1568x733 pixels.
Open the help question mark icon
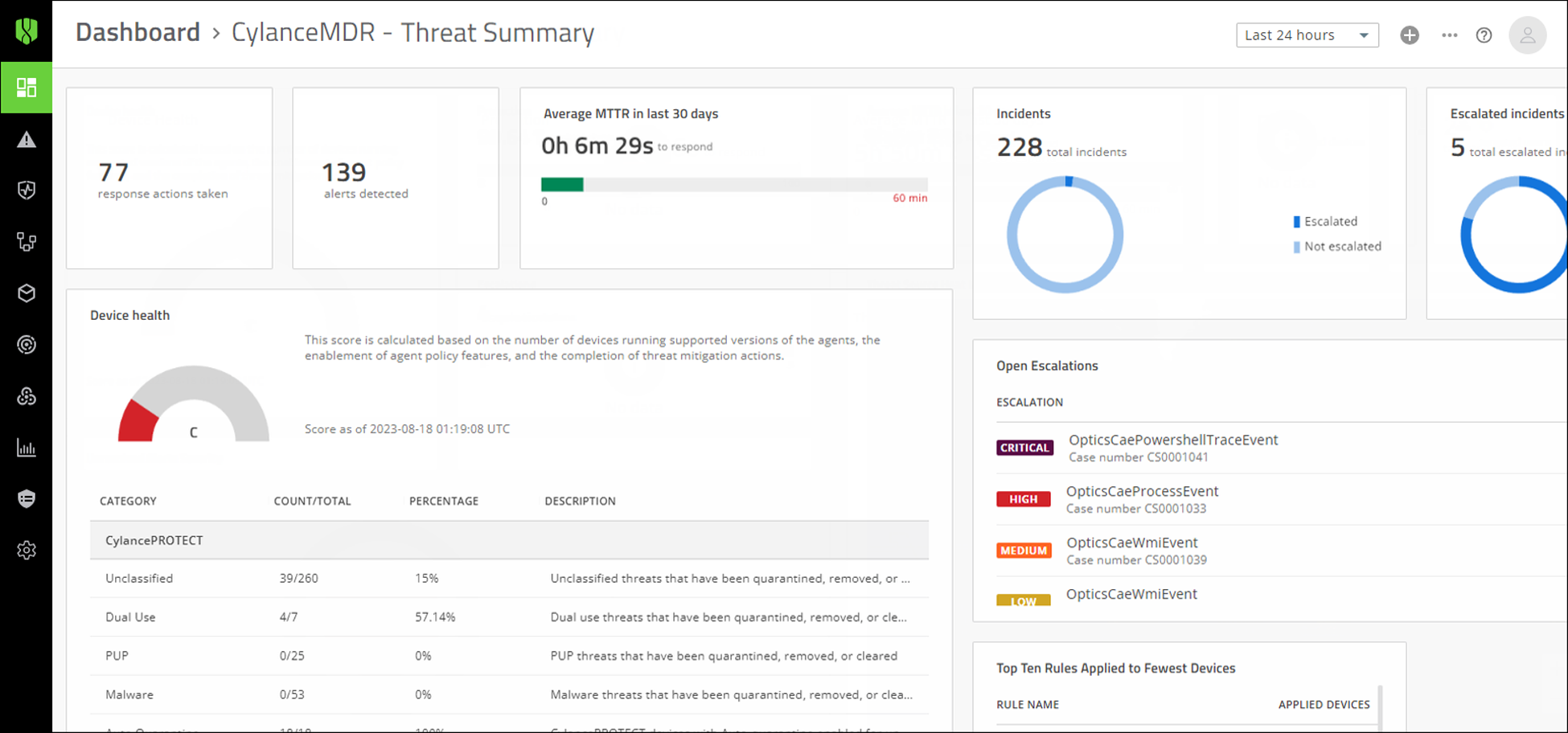(1484, 35)
